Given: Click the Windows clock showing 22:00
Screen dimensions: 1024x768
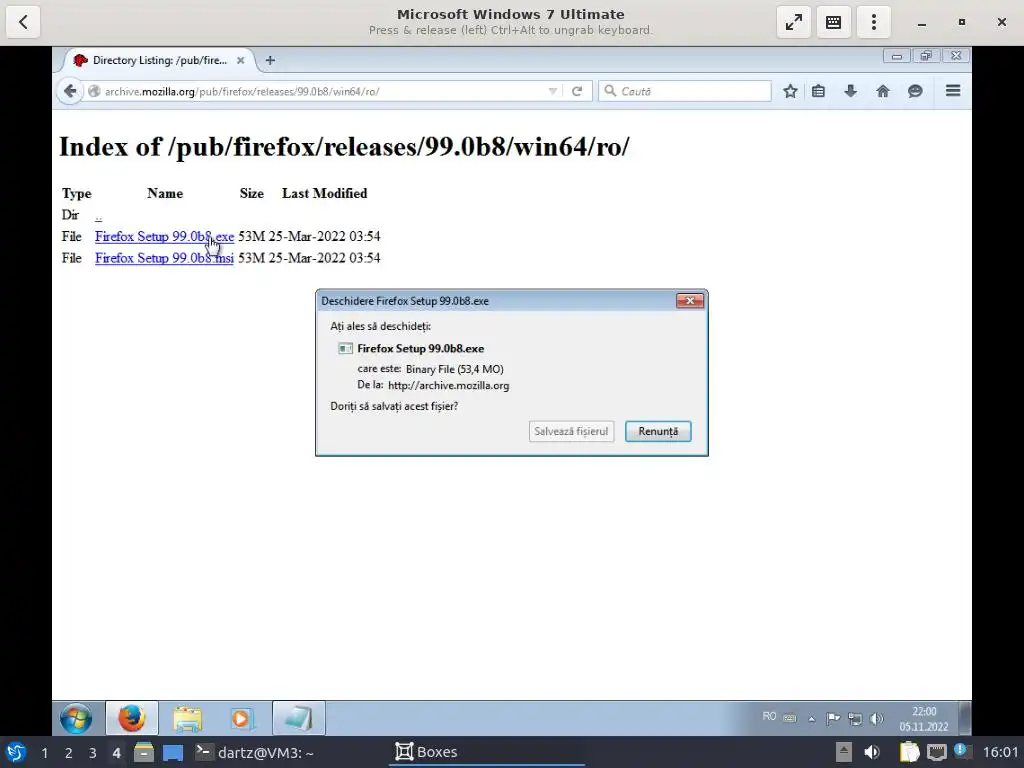Looking at the screenshot, I should point(924,718).
